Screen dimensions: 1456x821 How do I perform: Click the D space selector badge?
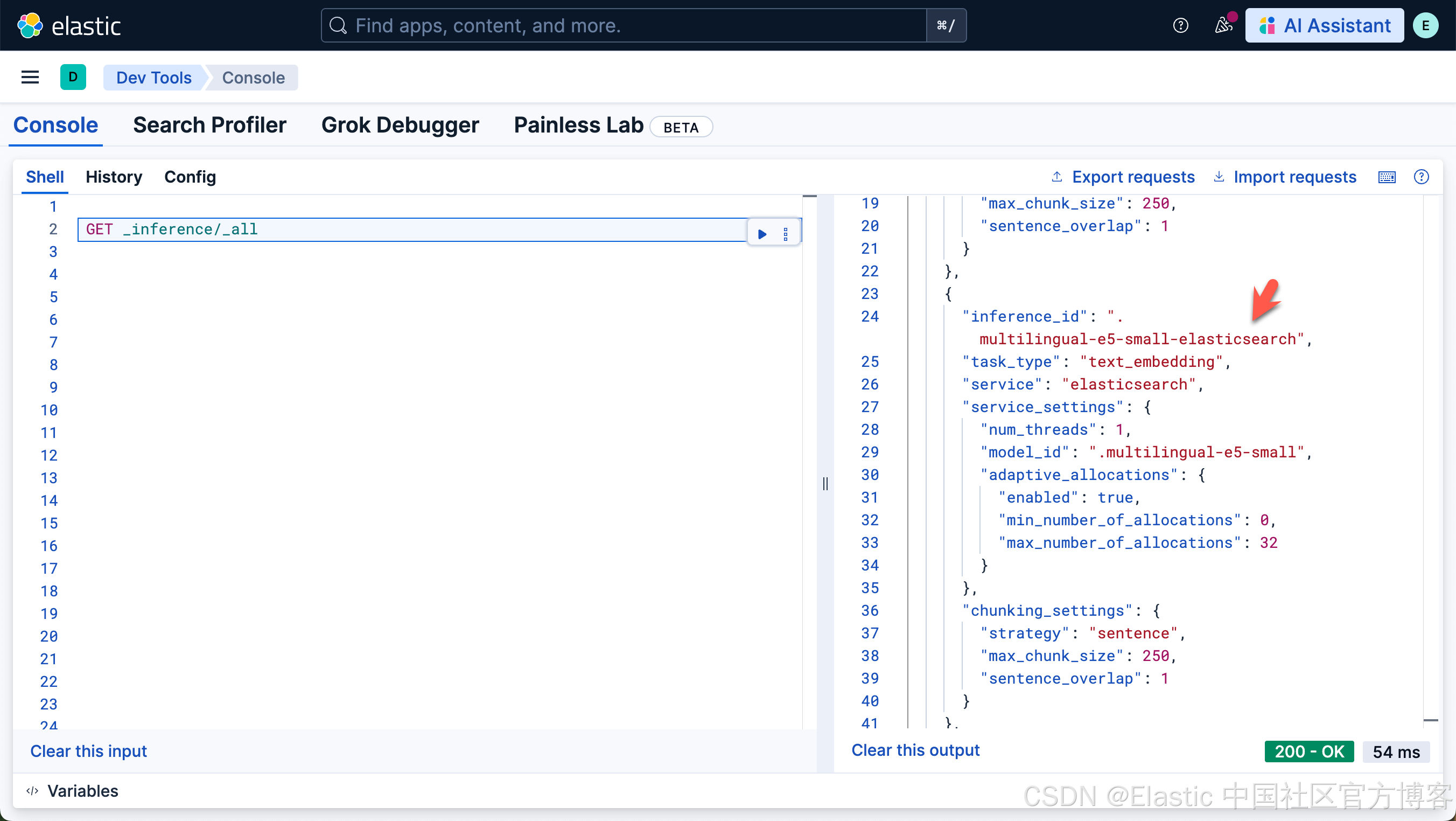pos(73,78)
